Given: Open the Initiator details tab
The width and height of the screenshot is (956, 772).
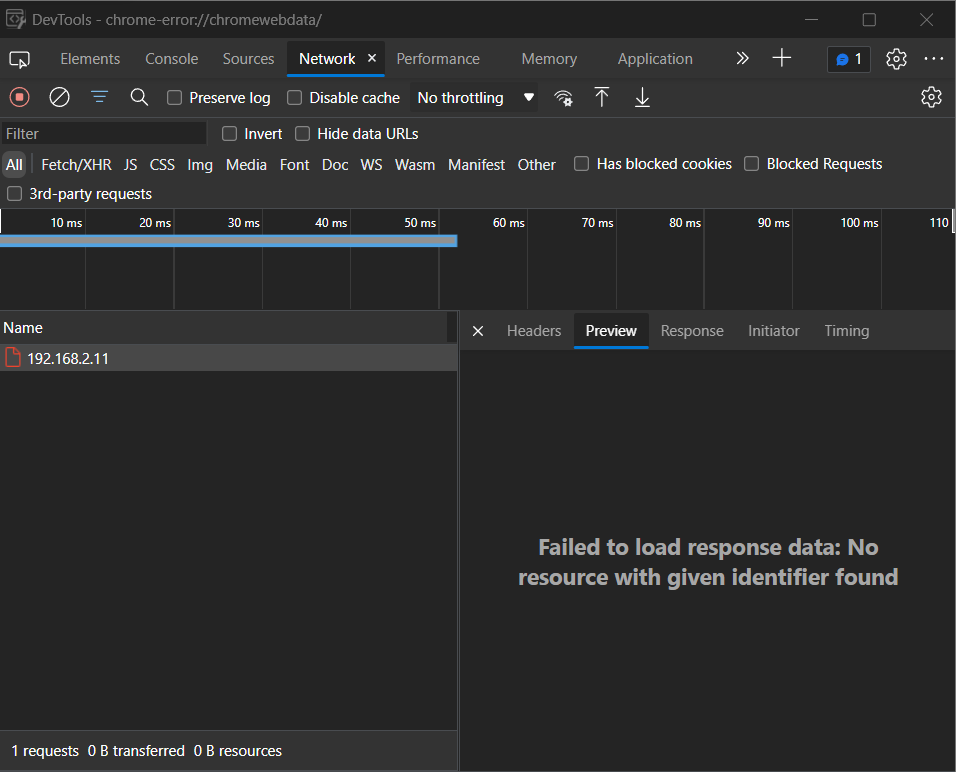Looking at the screenshot, I should 773,331.
